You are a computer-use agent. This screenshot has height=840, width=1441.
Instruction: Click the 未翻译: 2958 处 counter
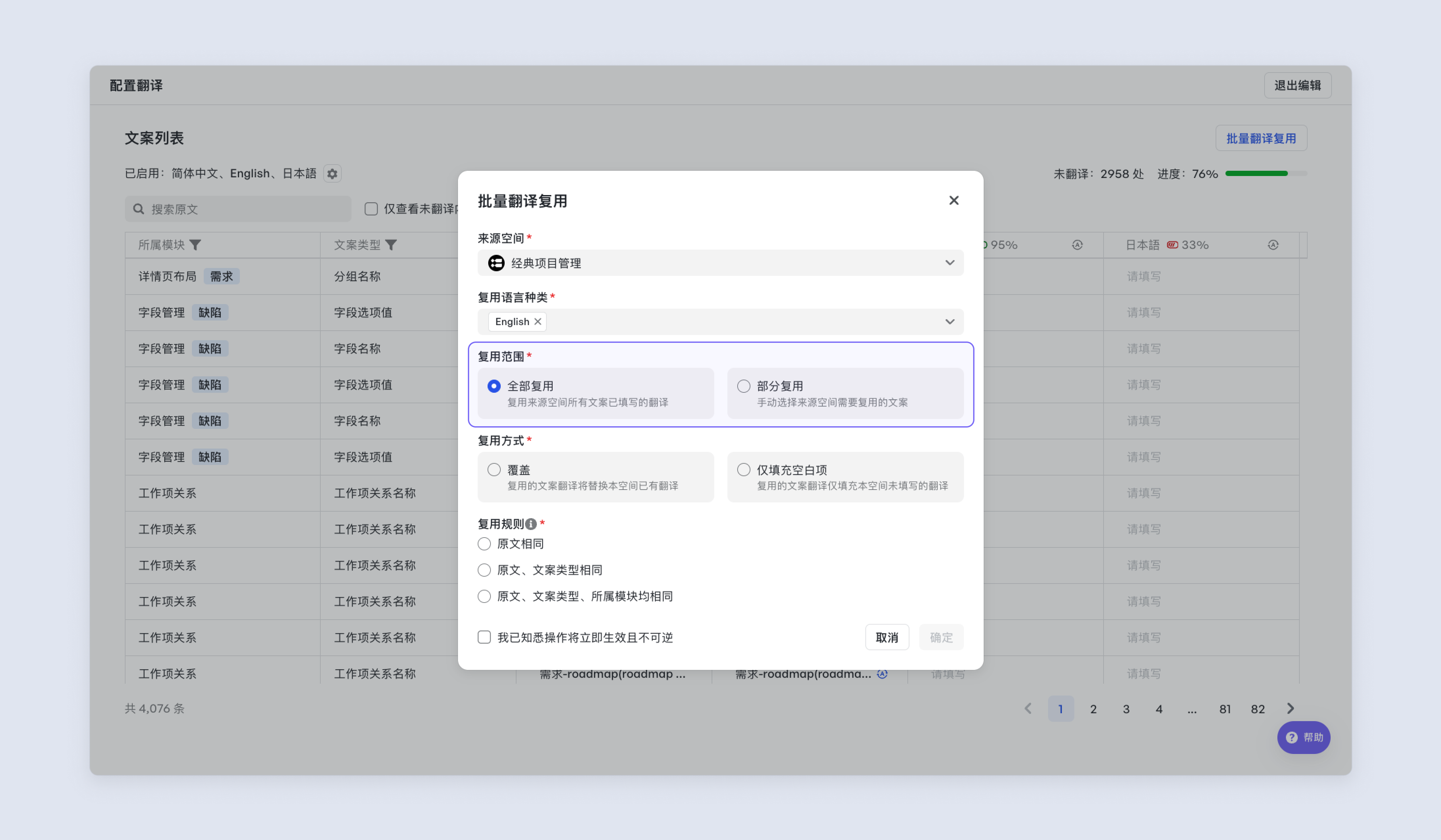(x=1098, y=174)
